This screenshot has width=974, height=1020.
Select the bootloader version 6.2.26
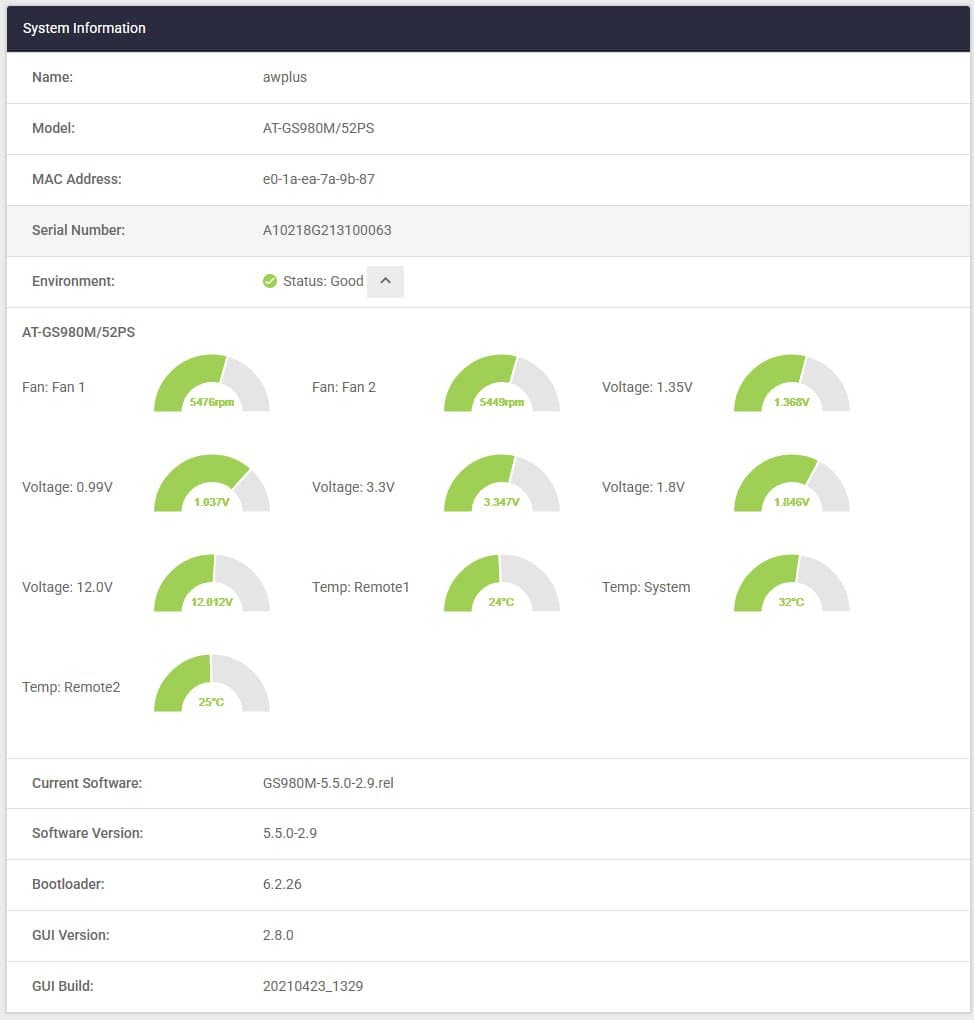[x=282, y=884]
